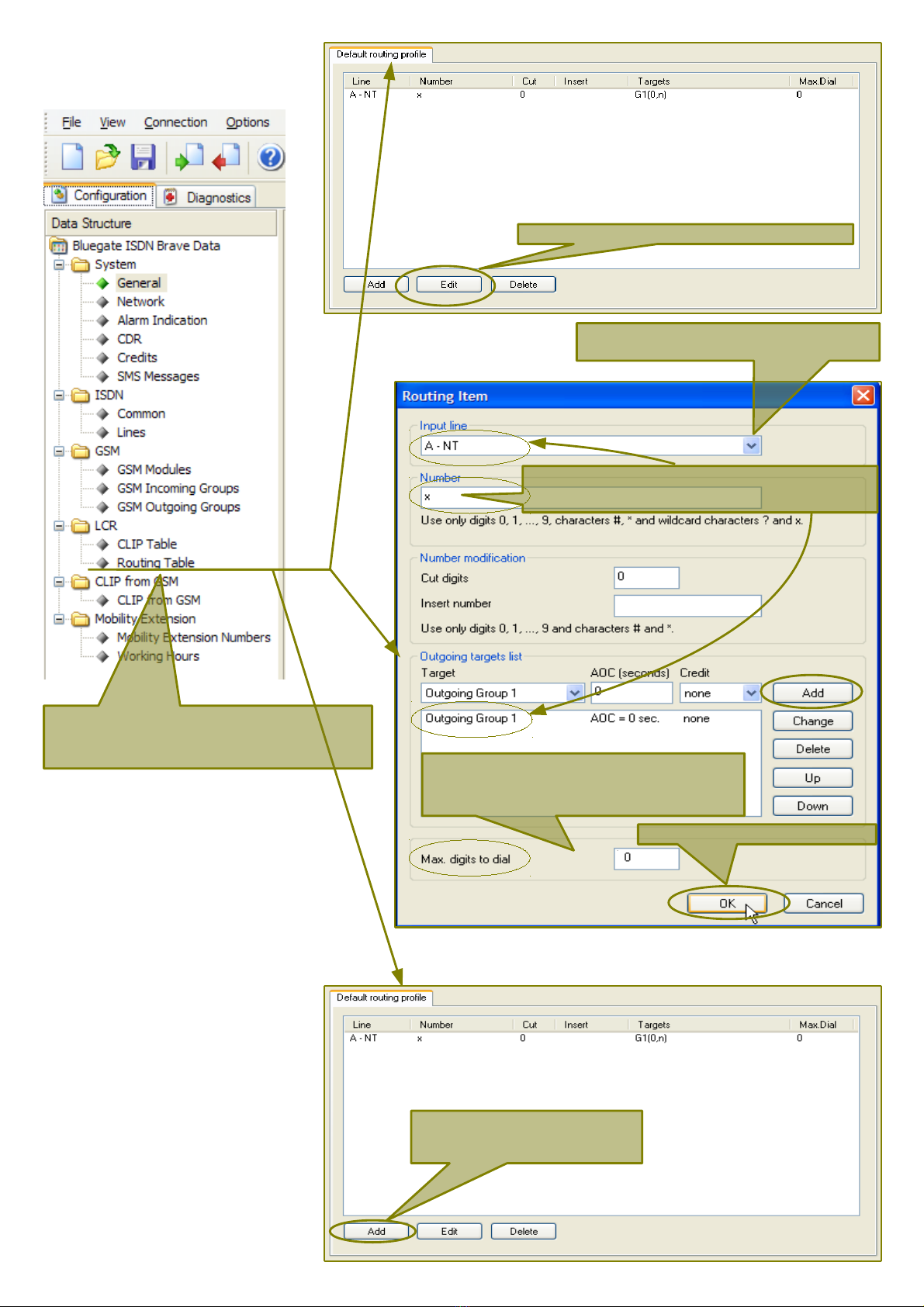
Task: Select Network under System
Action: (x=140, y=302)
